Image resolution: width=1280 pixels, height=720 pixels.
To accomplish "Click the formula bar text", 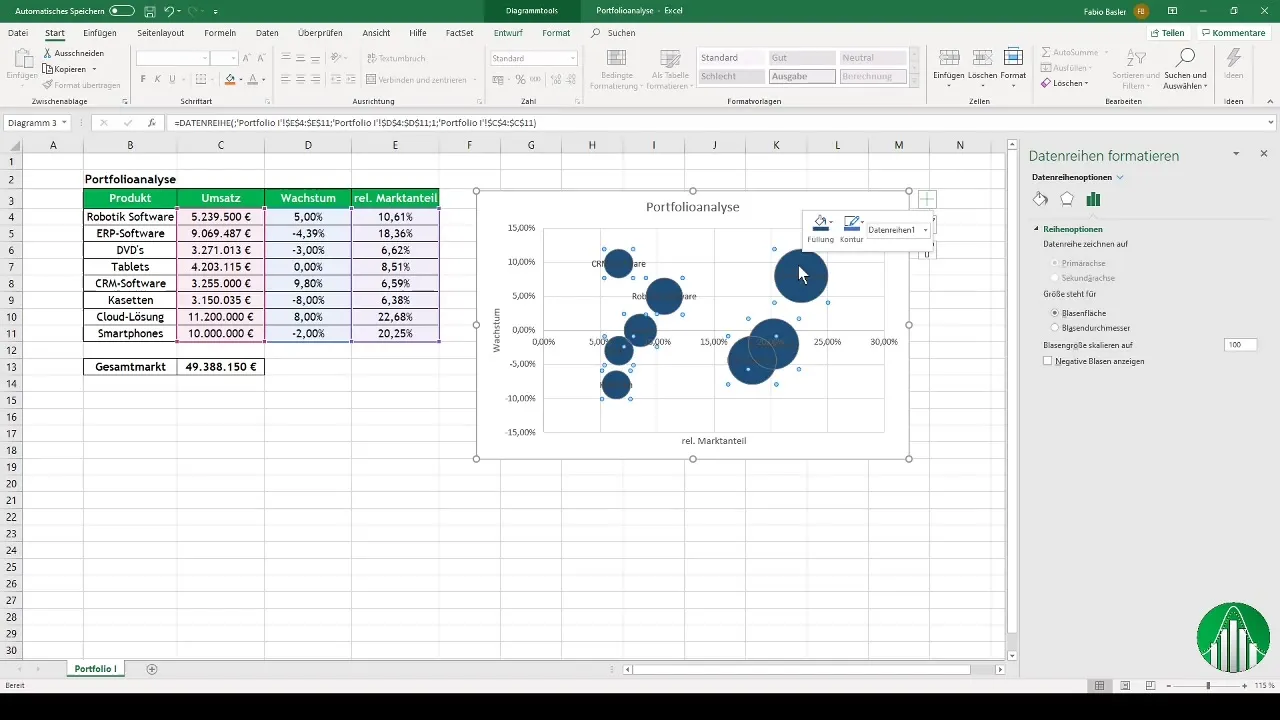I will [355, 123].
